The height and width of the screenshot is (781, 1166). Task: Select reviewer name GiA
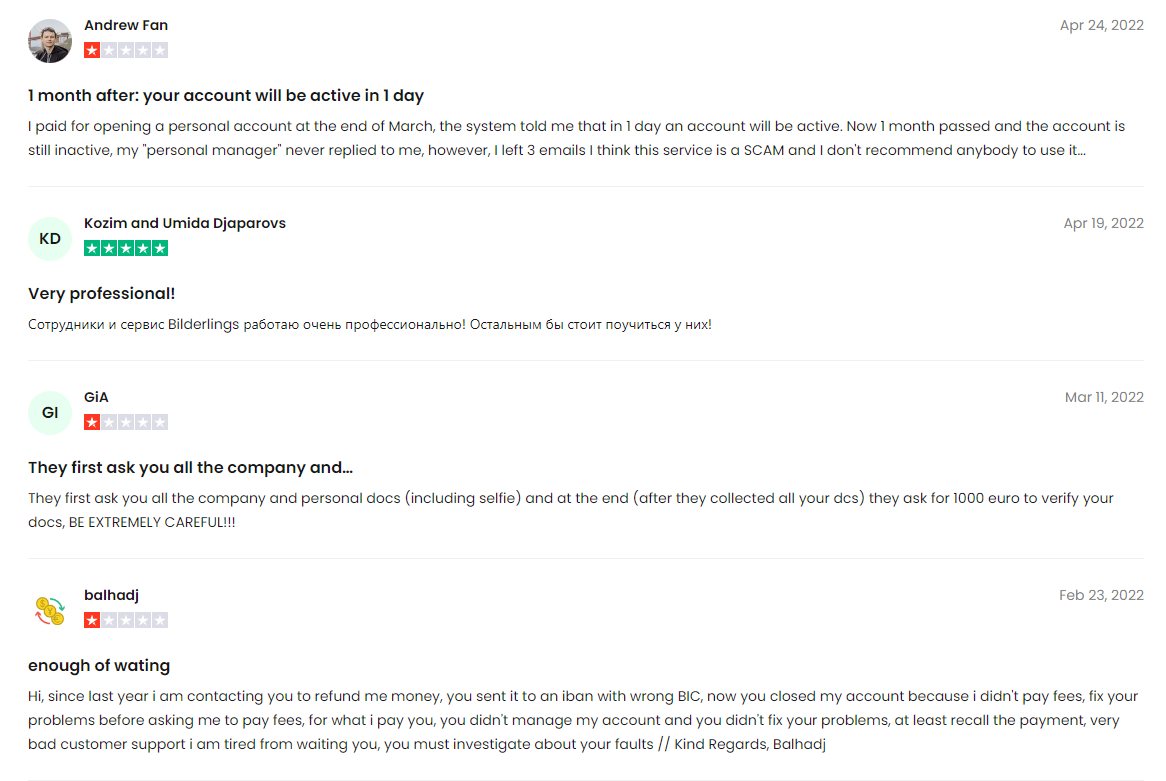click(96, 397)
